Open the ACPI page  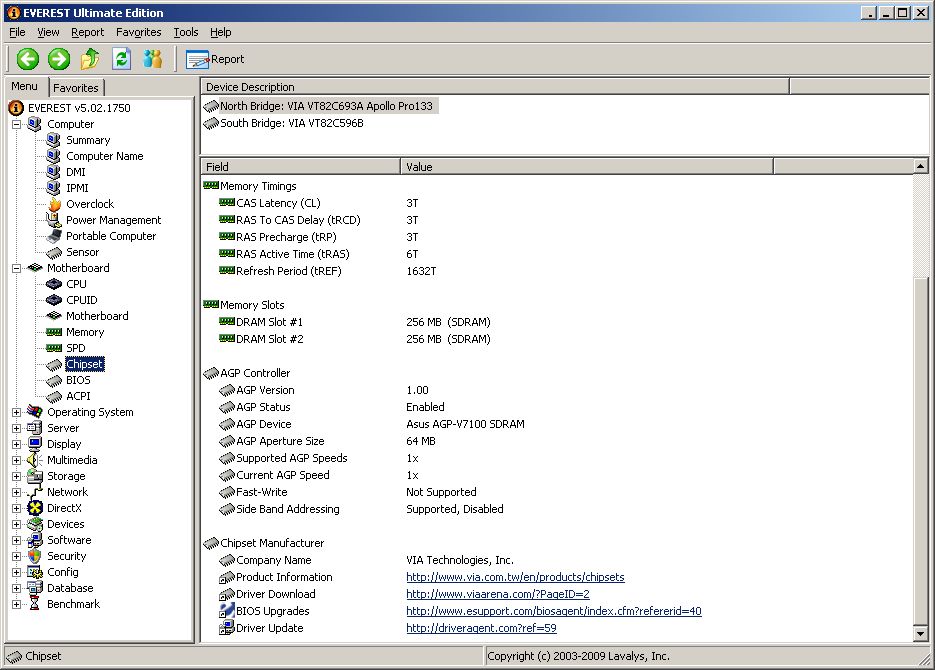tap(78, 396)
